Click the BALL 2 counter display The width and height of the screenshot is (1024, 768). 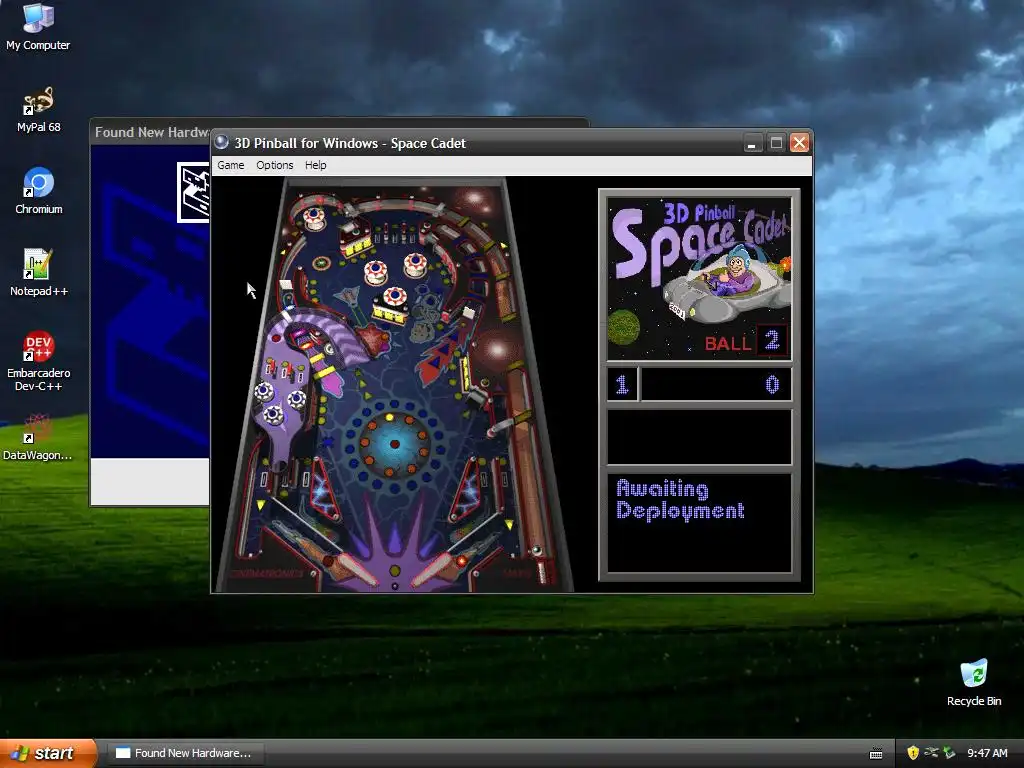coord(746,342)
